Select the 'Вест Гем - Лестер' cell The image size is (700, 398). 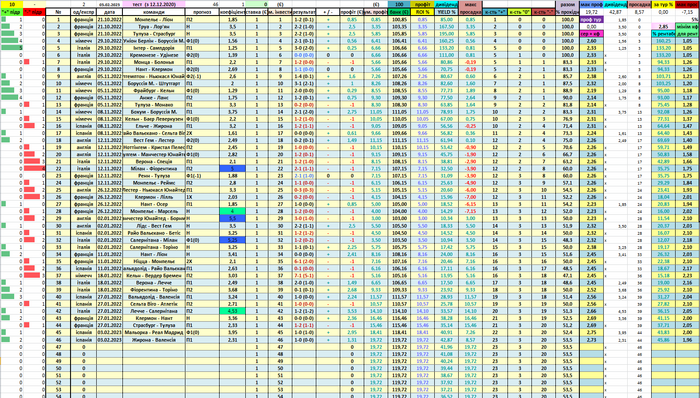(154, 140)
